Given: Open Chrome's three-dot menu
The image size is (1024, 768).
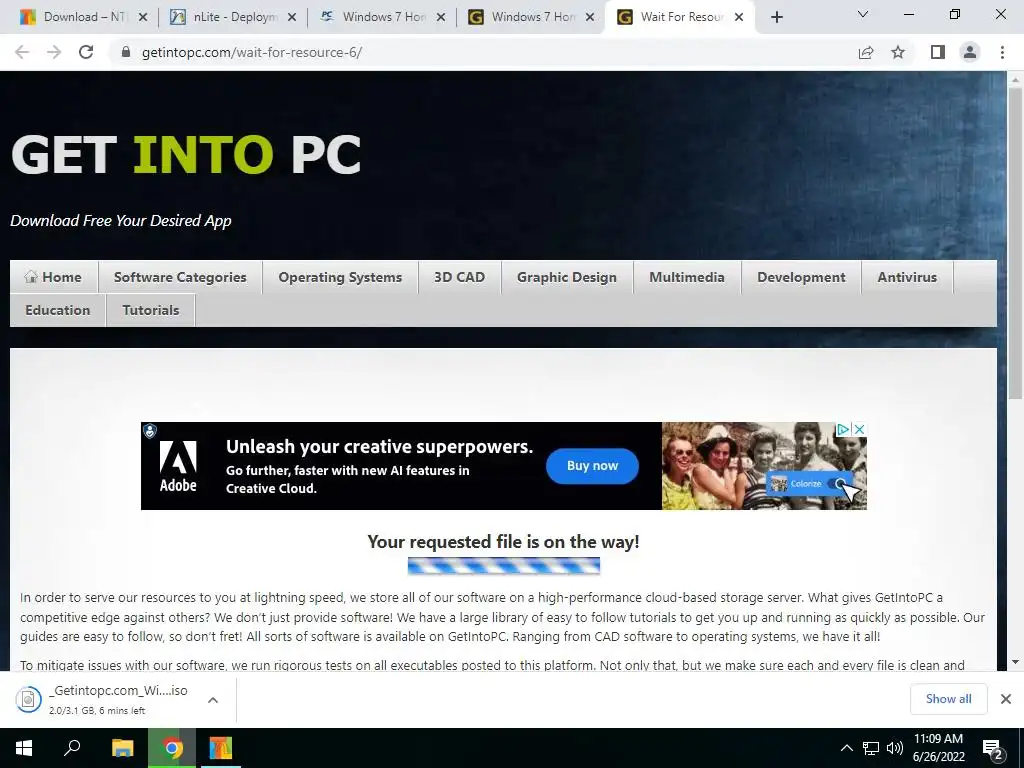Looking at the screenshot, I should click(x=1002, y=52).
